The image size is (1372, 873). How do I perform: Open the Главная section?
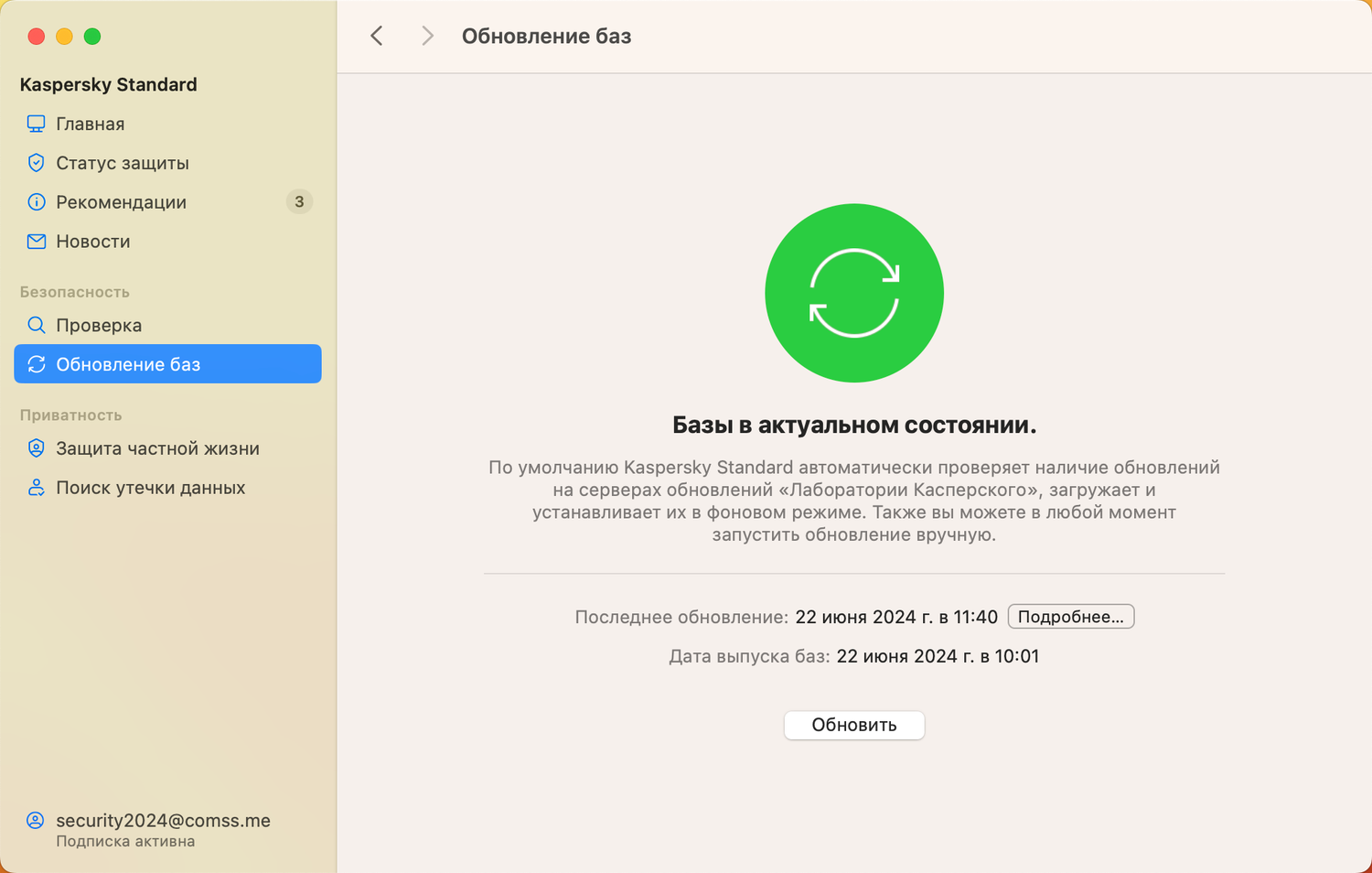(167, 124)
